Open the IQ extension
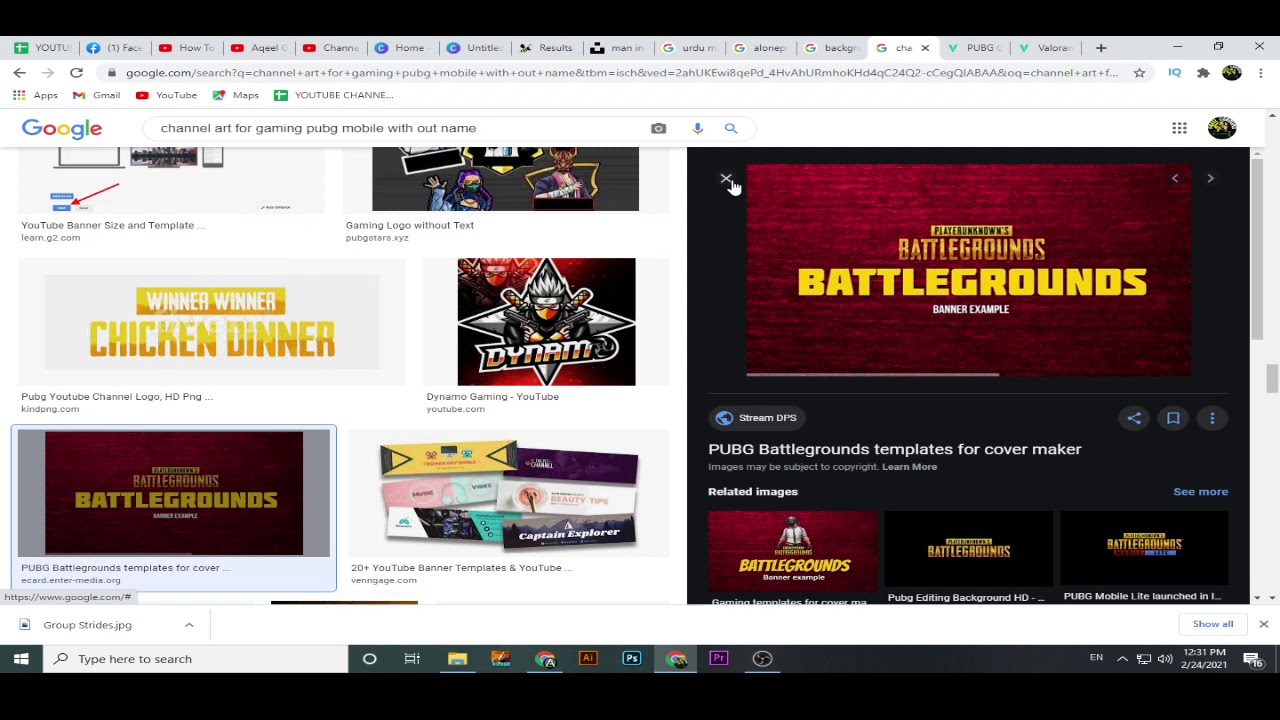This screenshot has width=1280, height=720. 1174,73
